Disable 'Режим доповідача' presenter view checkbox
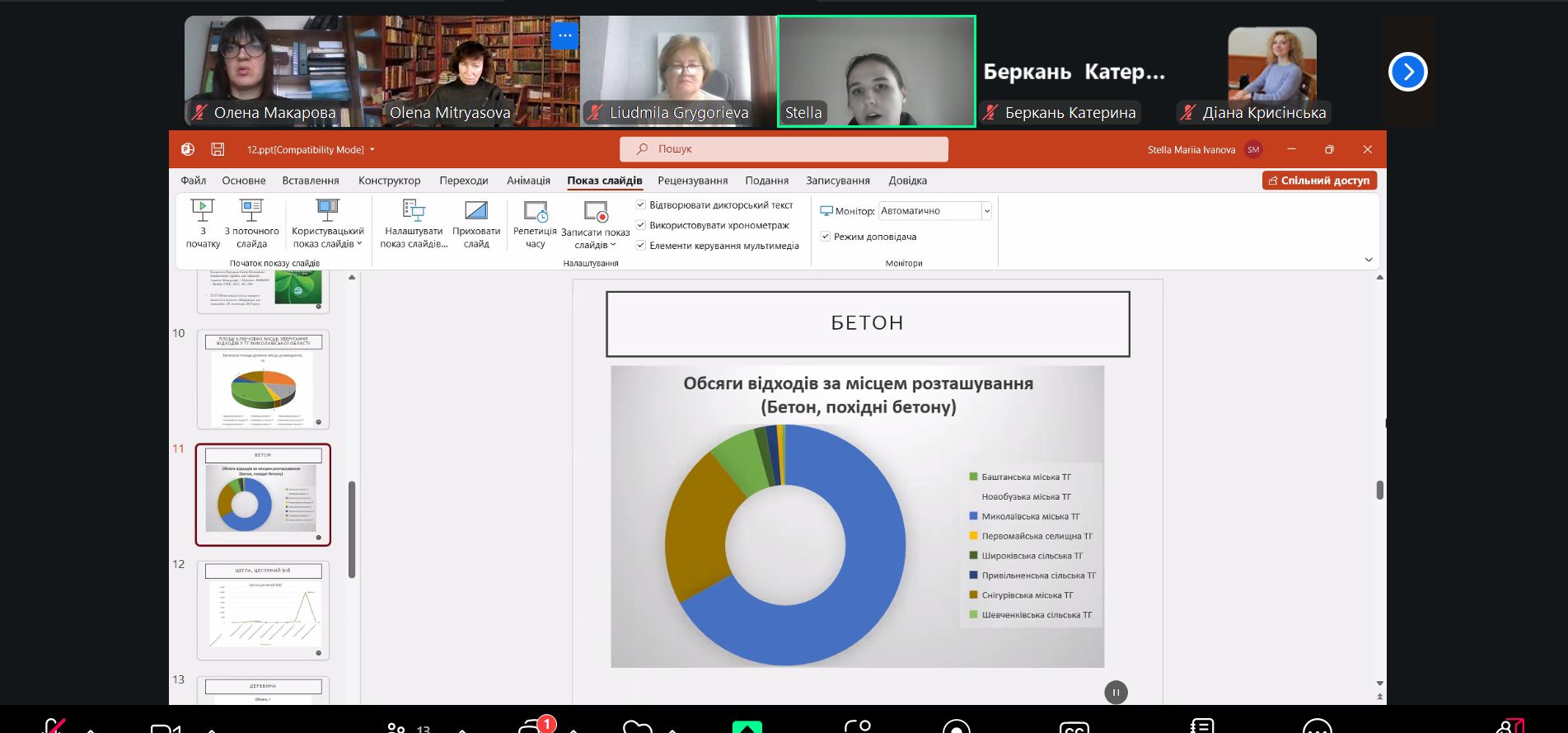This screenshot has width=1568, height=733. tap(826, 237)
